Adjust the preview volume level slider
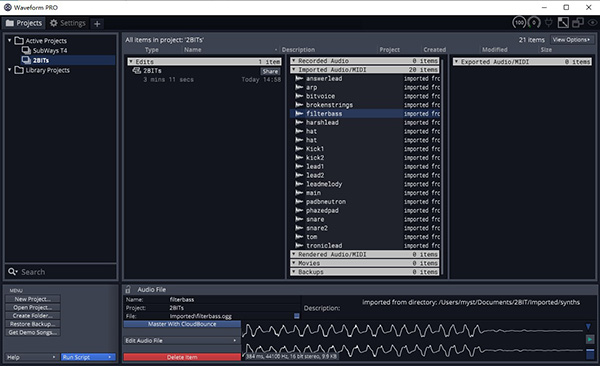This screenshot has height=366, width=600. point(590,353)
